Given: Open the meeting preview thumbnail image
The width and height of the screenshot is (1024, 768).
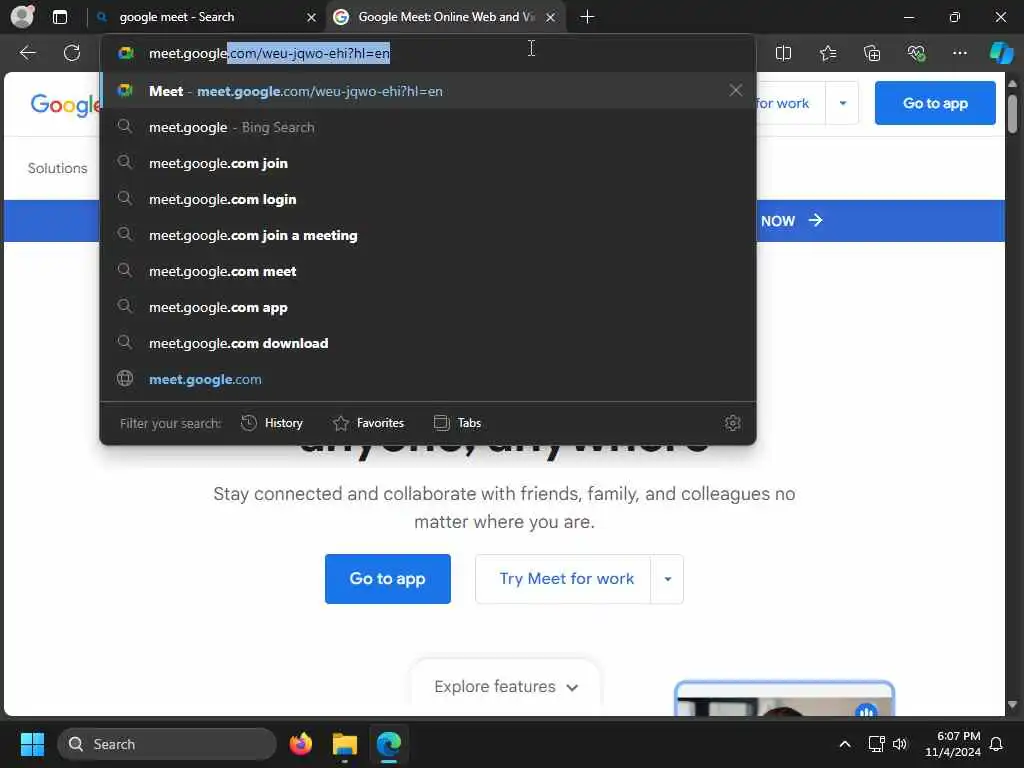Looking at the screenshot, I should [784, 698].
